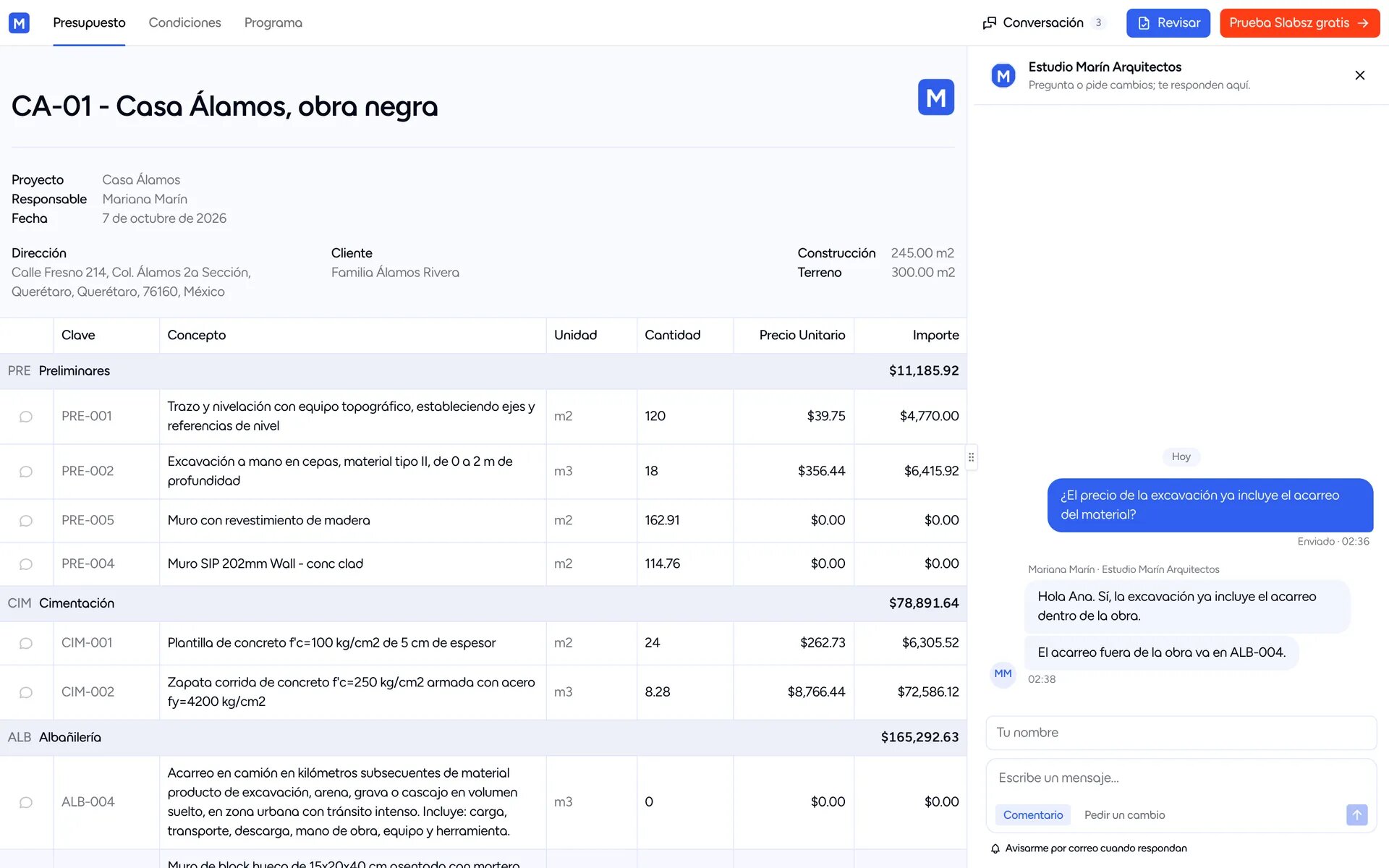Viewport: 1389px width, 868px height.
Task: Open comment bubble for PRE-005 row
Action: click(x=26, y=521)
